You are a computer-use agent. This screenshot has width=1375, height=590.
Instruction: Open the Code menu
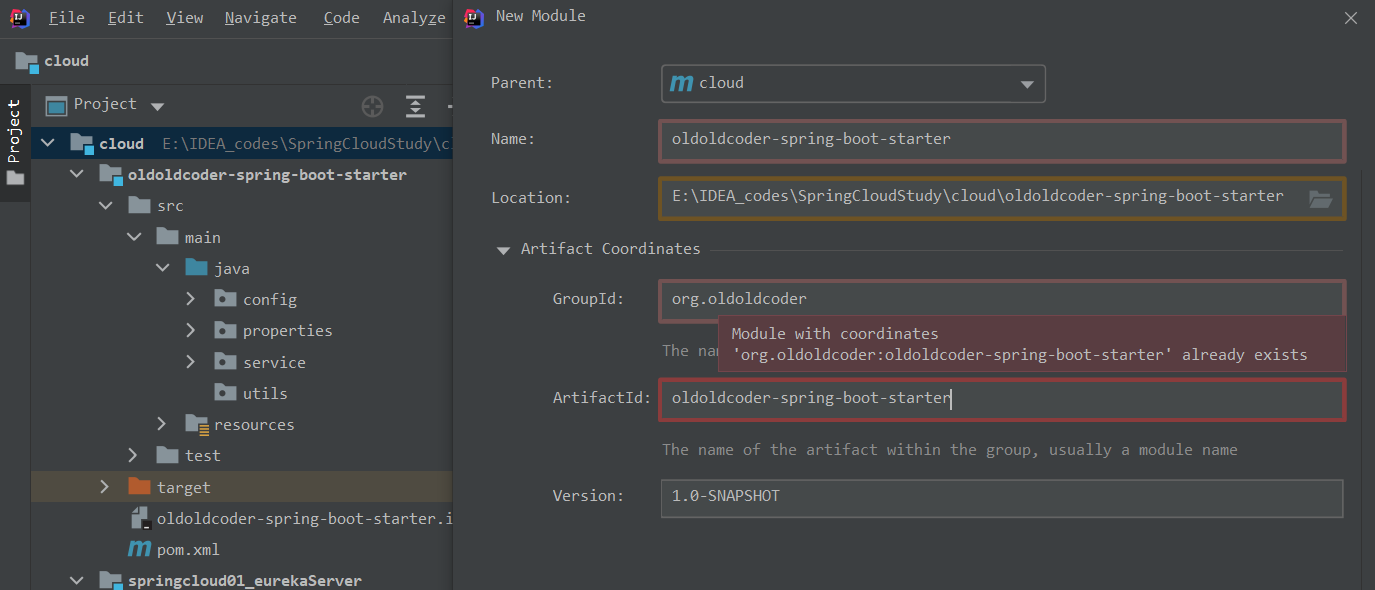pyautogui.click(x=341, y=18)
